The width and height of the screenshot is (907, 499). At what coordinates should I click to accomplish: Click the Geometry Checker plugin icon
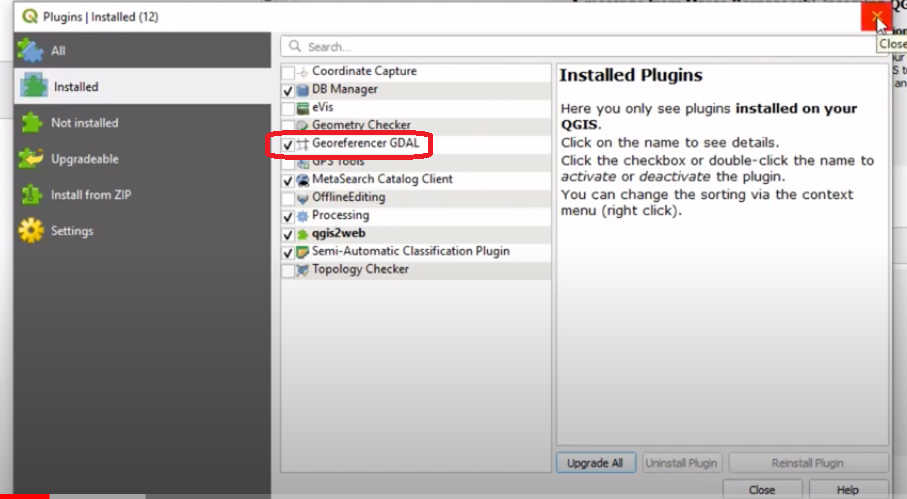click(303, 125)
